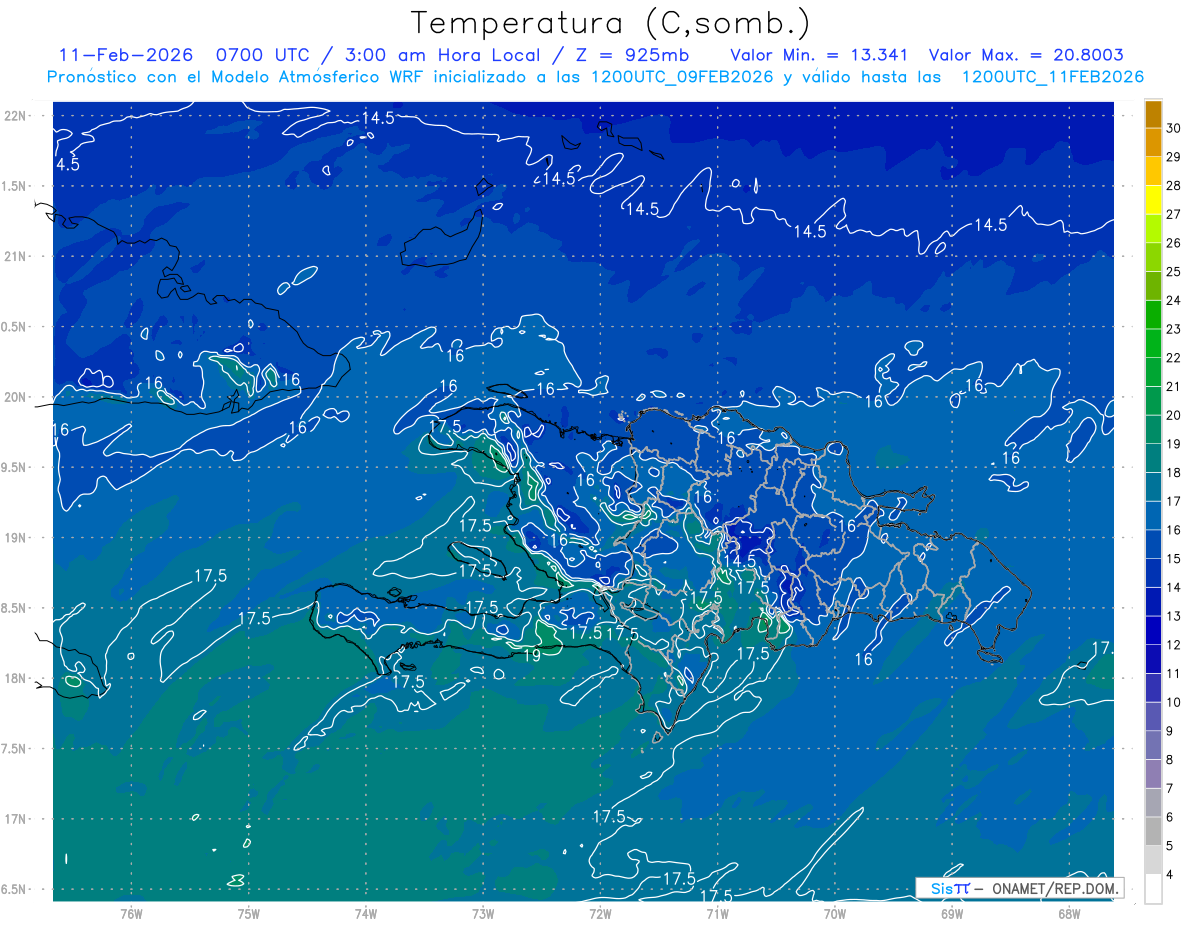
Task: Click the 'SisTT - ONAMET/REP.DOM.' label
Action: [1020, 888]
